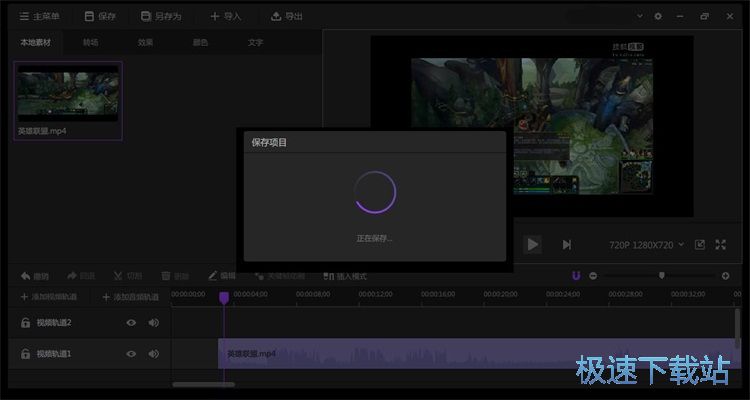Viewport: 750px width, 400px height.
Task: Click the export (导出) button
Action: point(287,16)
